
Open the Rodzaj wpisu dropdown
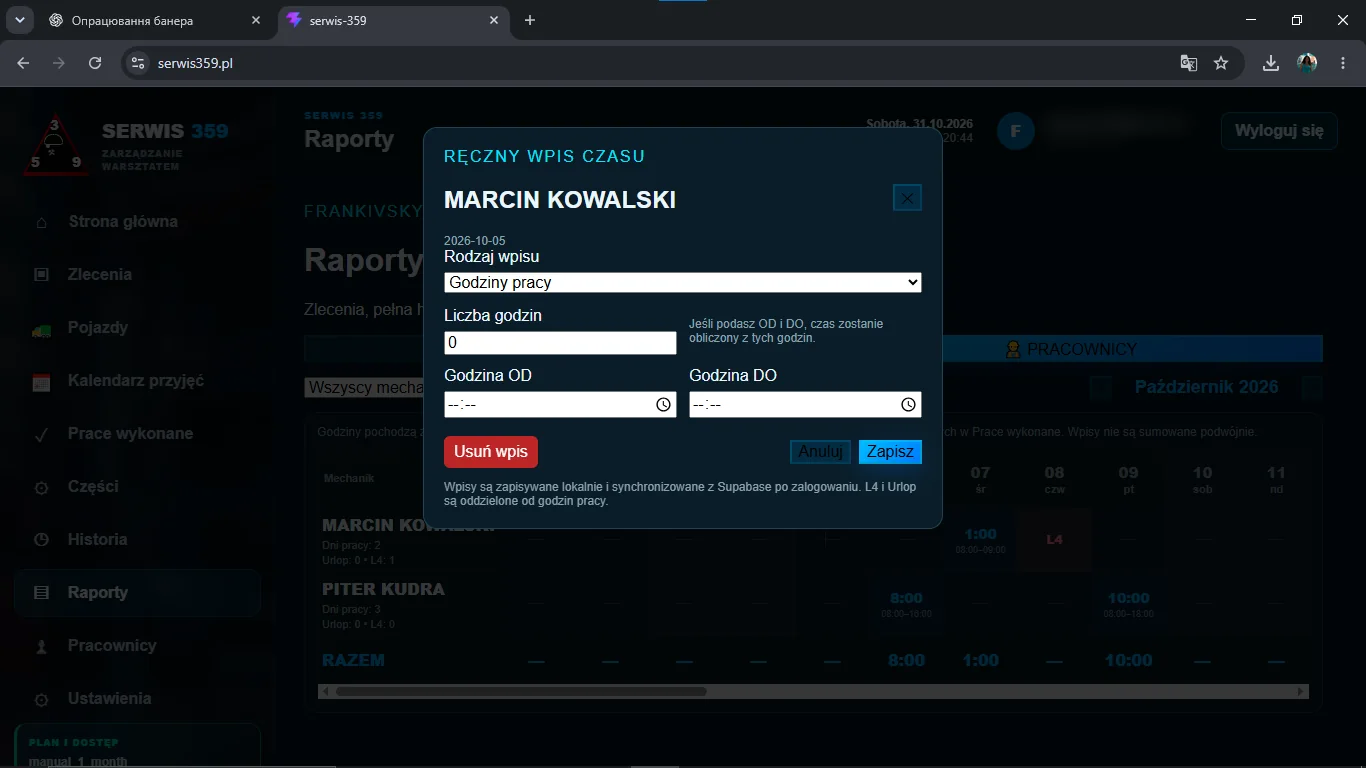pos(683,282)
